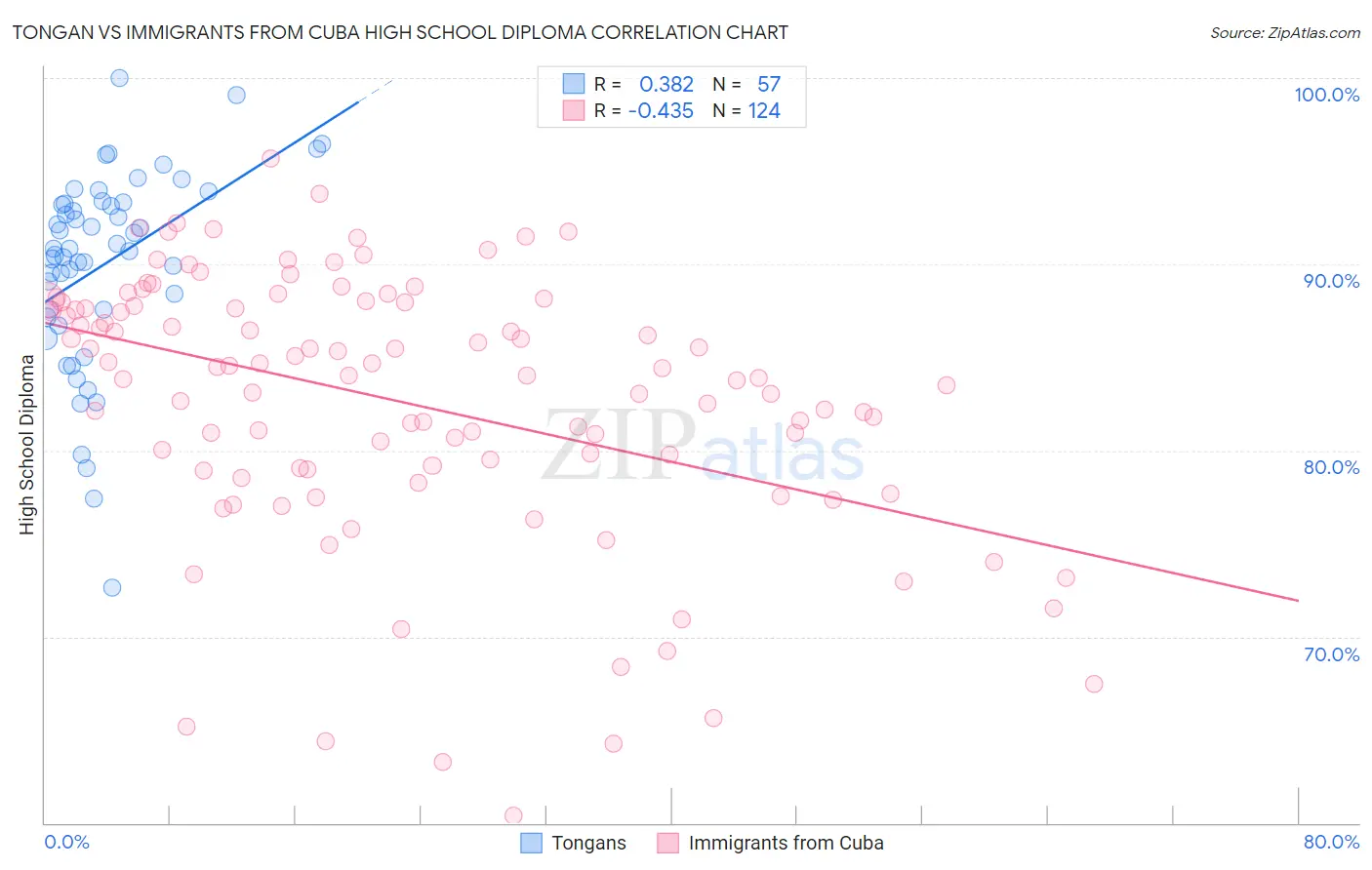The image size is (1372, 870).
Task: Click the blue Tongans legend swatch
Action: [531, 843]
